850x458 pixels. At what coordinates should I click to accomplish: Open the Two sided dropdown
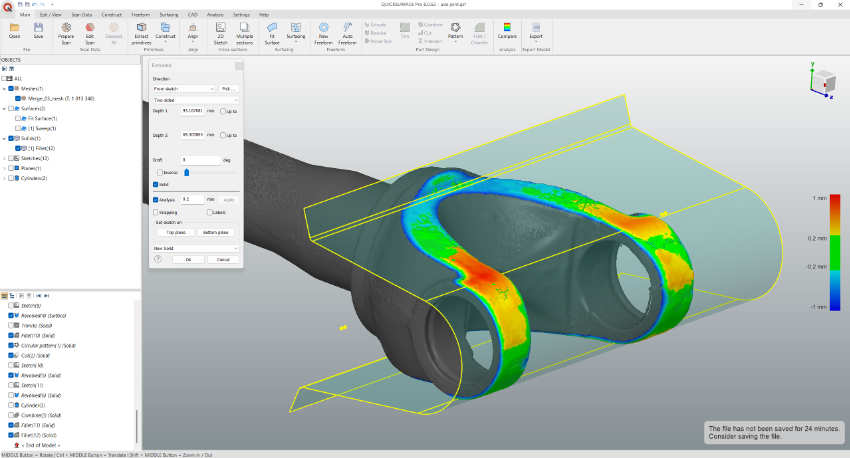tap(195, 100)
